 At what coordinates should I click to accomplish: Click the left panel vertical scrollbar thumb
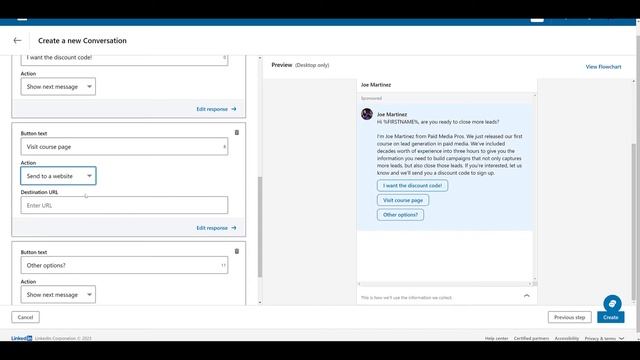(260, 227)
